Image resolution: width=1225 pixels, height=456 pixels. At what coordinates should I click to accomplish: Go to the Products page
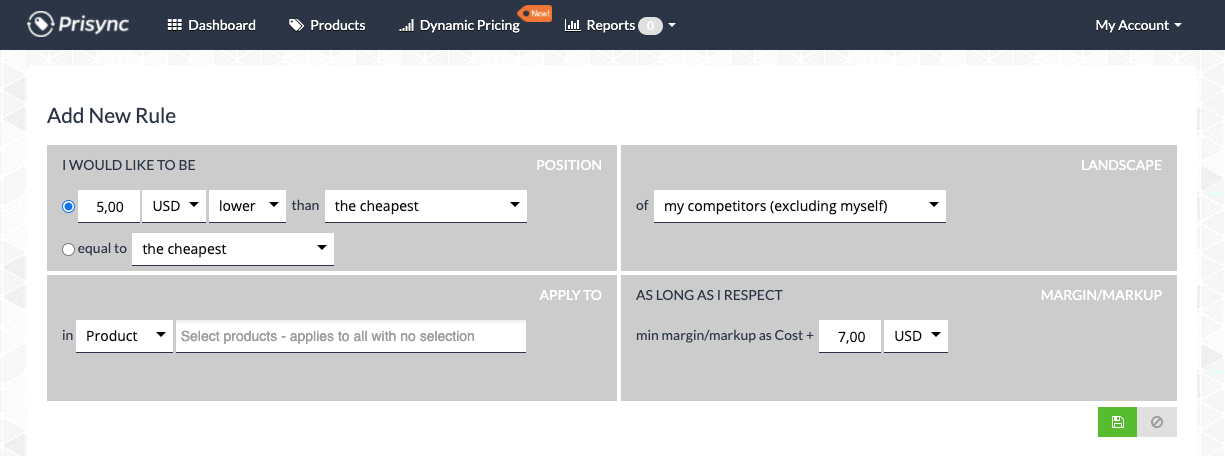(x=327, y=25)
